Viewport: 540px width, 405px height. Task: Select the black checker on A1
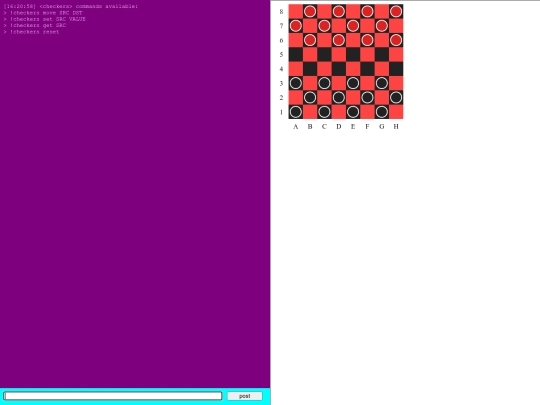(295, 112)
